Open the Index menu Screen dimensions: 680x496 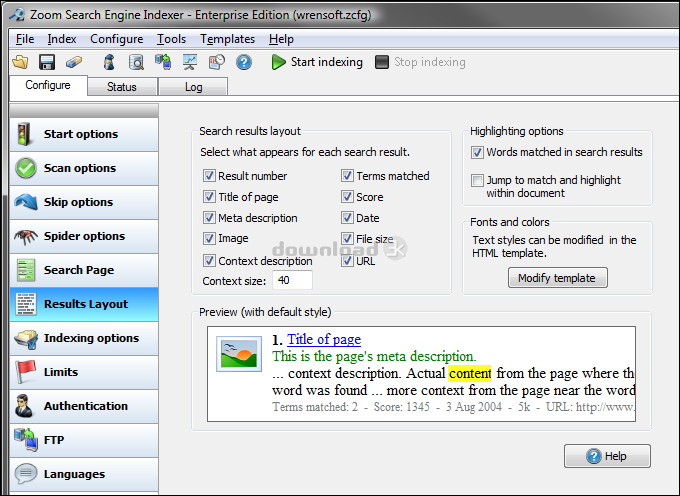click(62, 39)
